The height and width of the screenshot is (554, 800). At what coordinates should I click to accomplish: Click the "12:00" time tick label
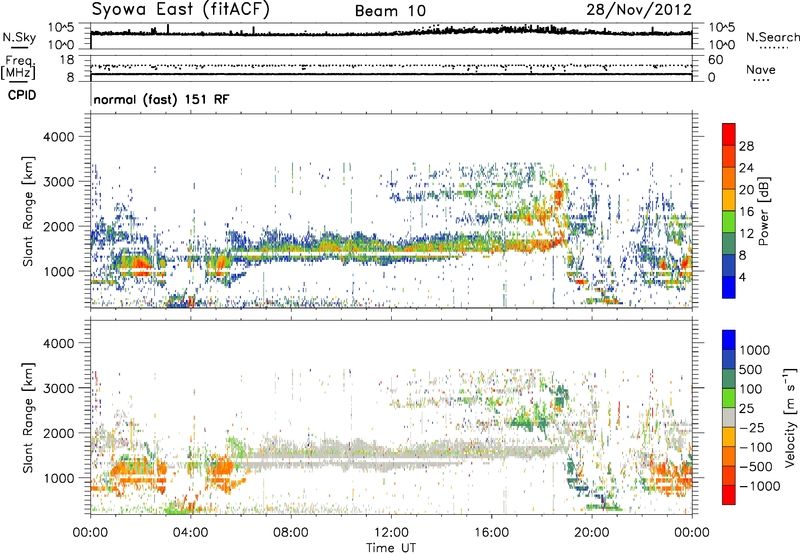(391, 533)
